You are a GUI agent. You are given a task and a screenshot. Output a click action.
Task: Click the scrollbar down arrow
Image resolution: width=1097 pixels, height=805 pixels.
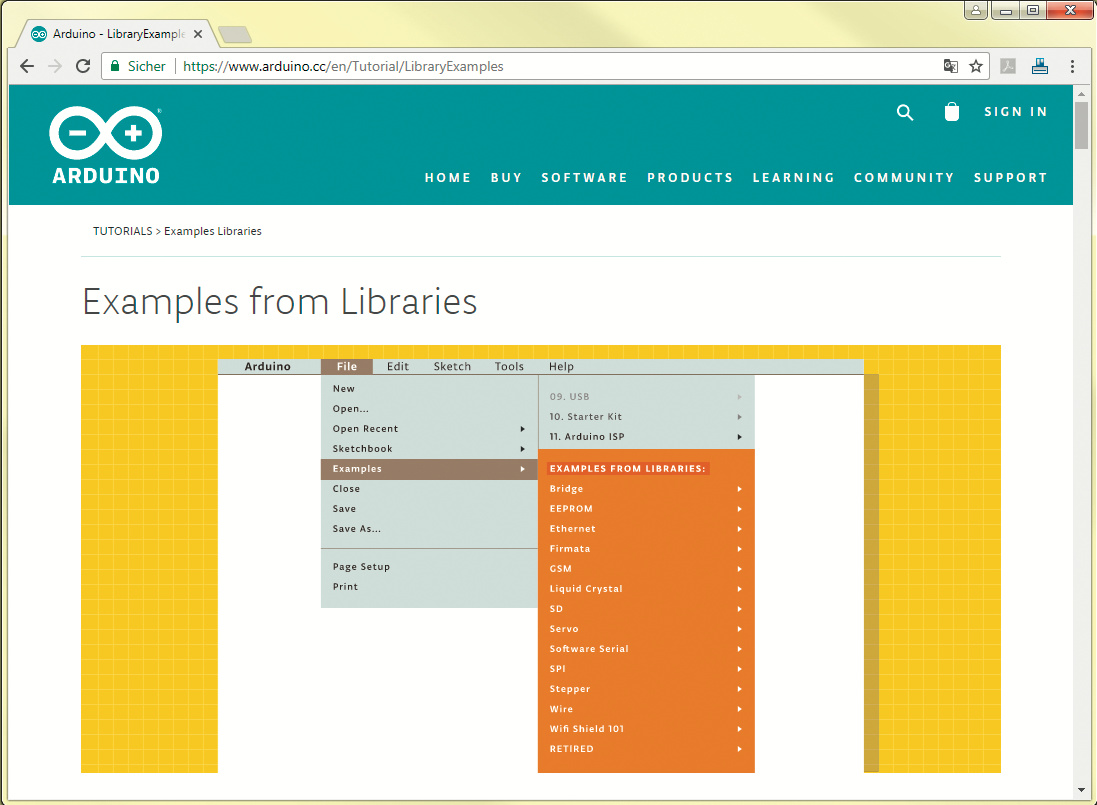pyautogui.click(x=1081, y=789)
